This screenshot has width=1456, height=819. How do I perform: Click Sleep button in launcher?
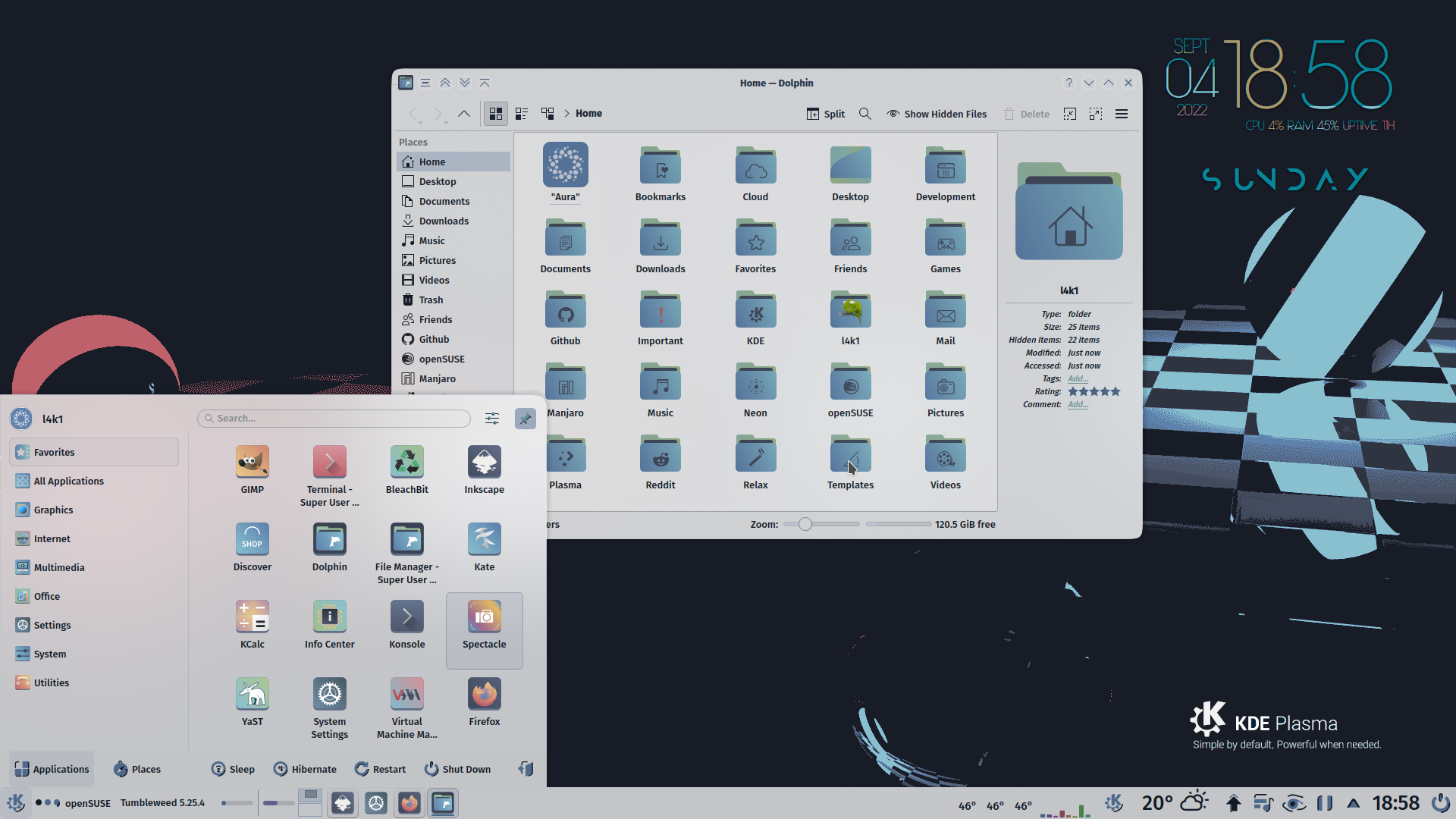click(233, 769)
